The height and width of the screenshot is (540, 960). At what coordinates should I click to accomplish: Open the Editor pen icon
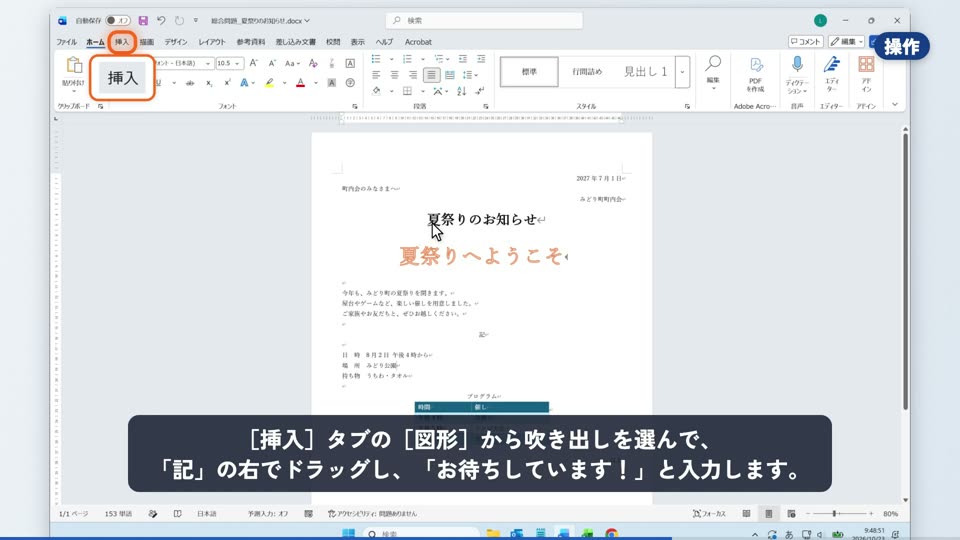[831, 64]
